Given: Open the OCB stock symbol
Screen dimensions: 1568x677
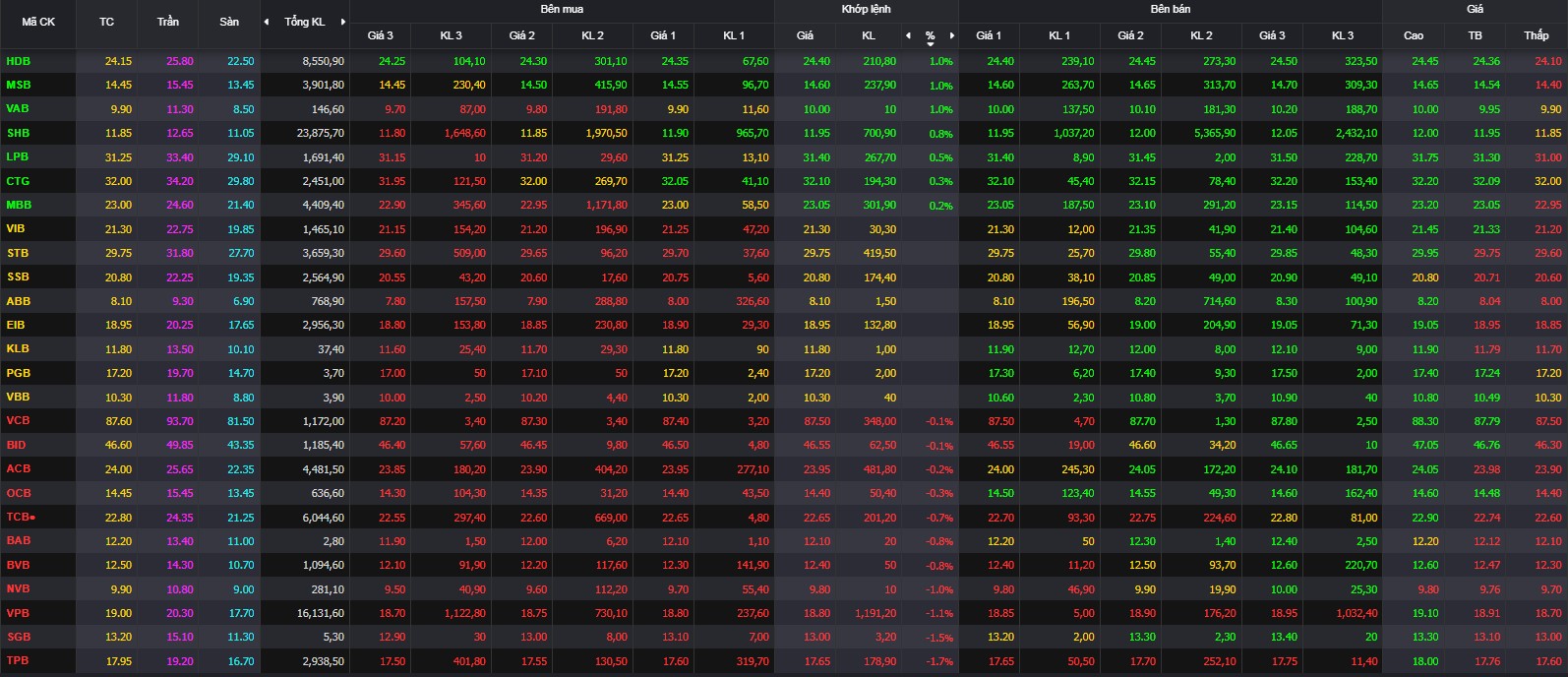Looking at the screenshot, I should click(x=18, y=493).
